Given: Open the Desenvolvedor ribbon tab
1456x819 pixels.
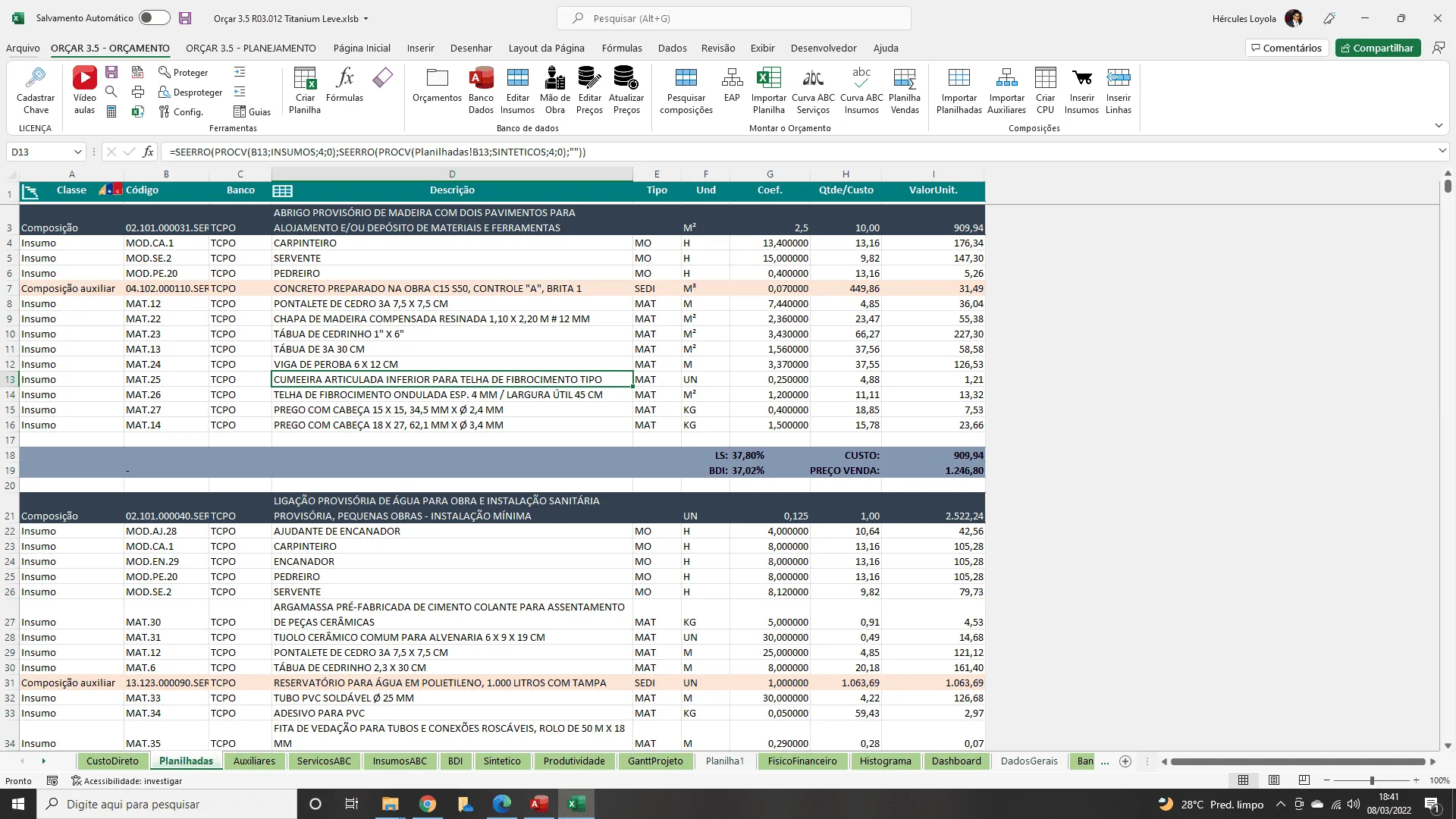Looking at the screenshot, I should 824,48.
